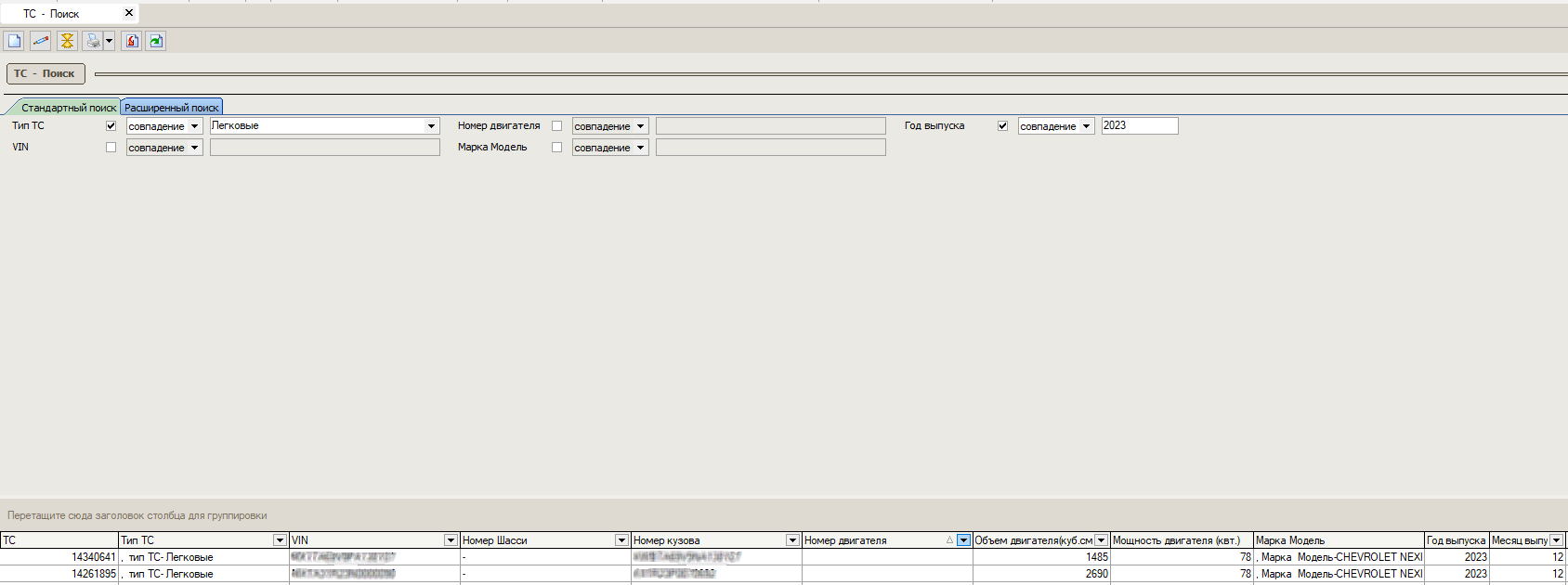Image resolution: width=1568 pixels, height=585 pixels.
Task: Switch to Расширенный поиск tab
Action: click(172, 108)
